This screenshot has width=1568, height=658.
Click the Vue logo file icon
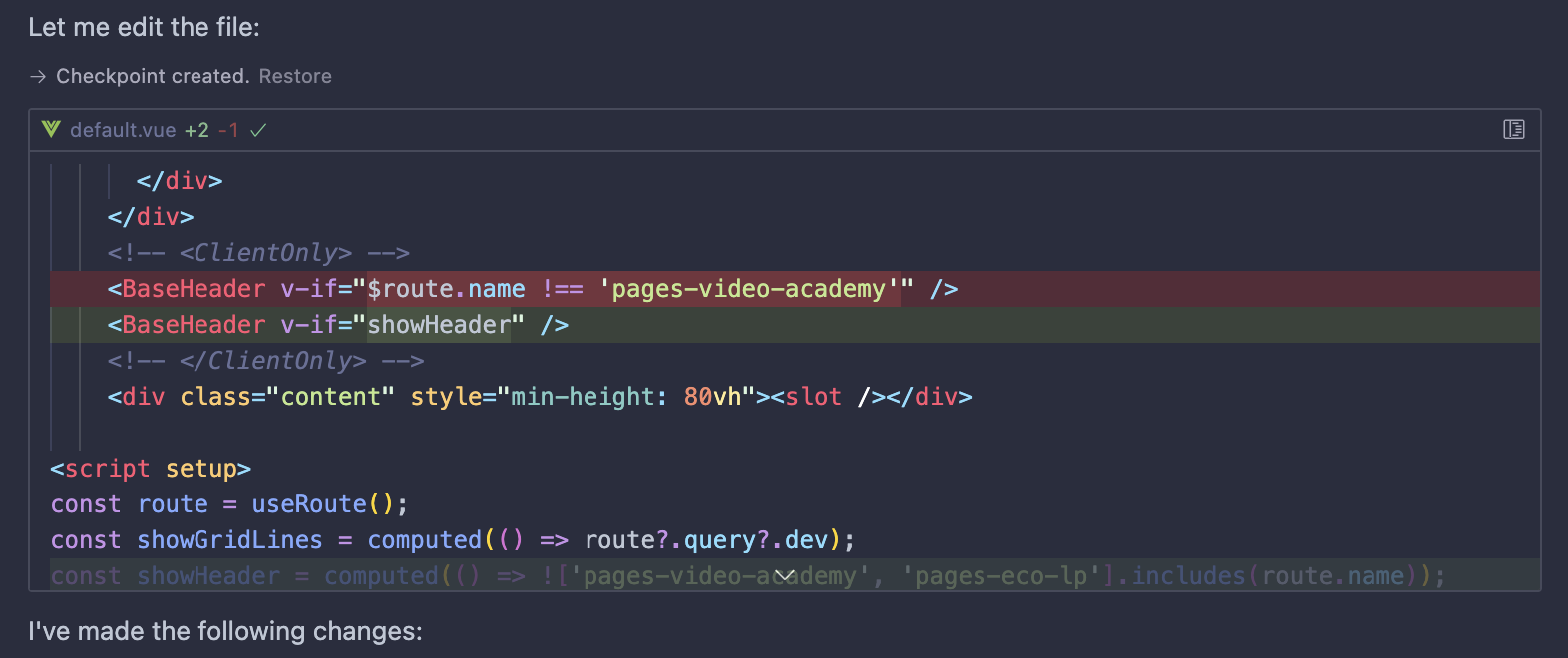click(51, 129)
